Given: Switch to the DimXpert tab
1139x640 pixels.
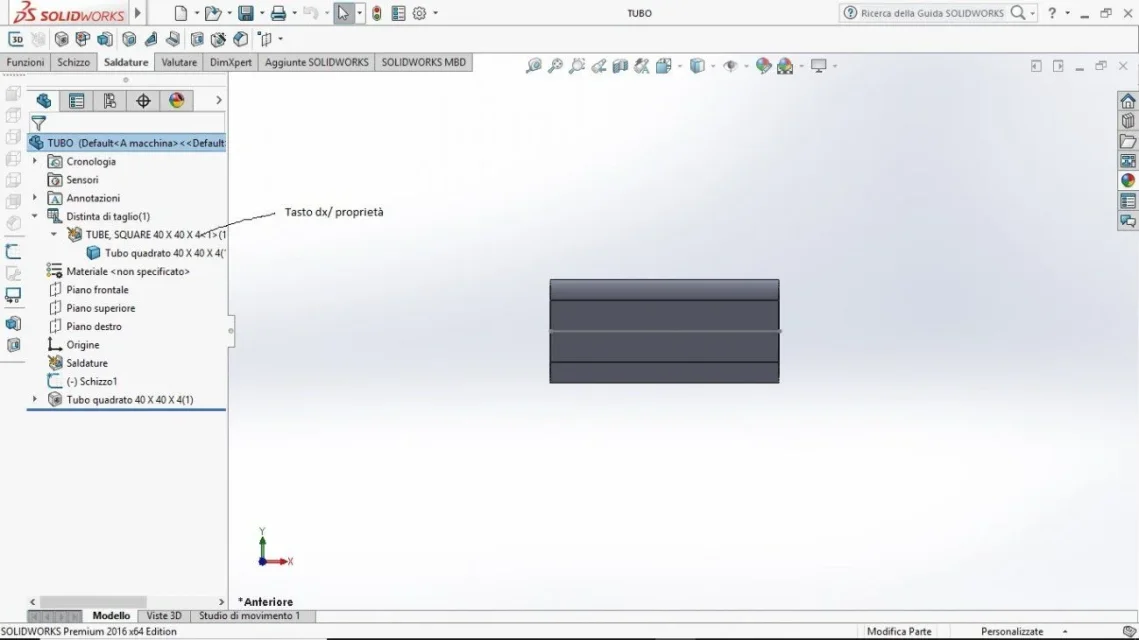Looking at the screenshot, I should (x=230, y=62).
